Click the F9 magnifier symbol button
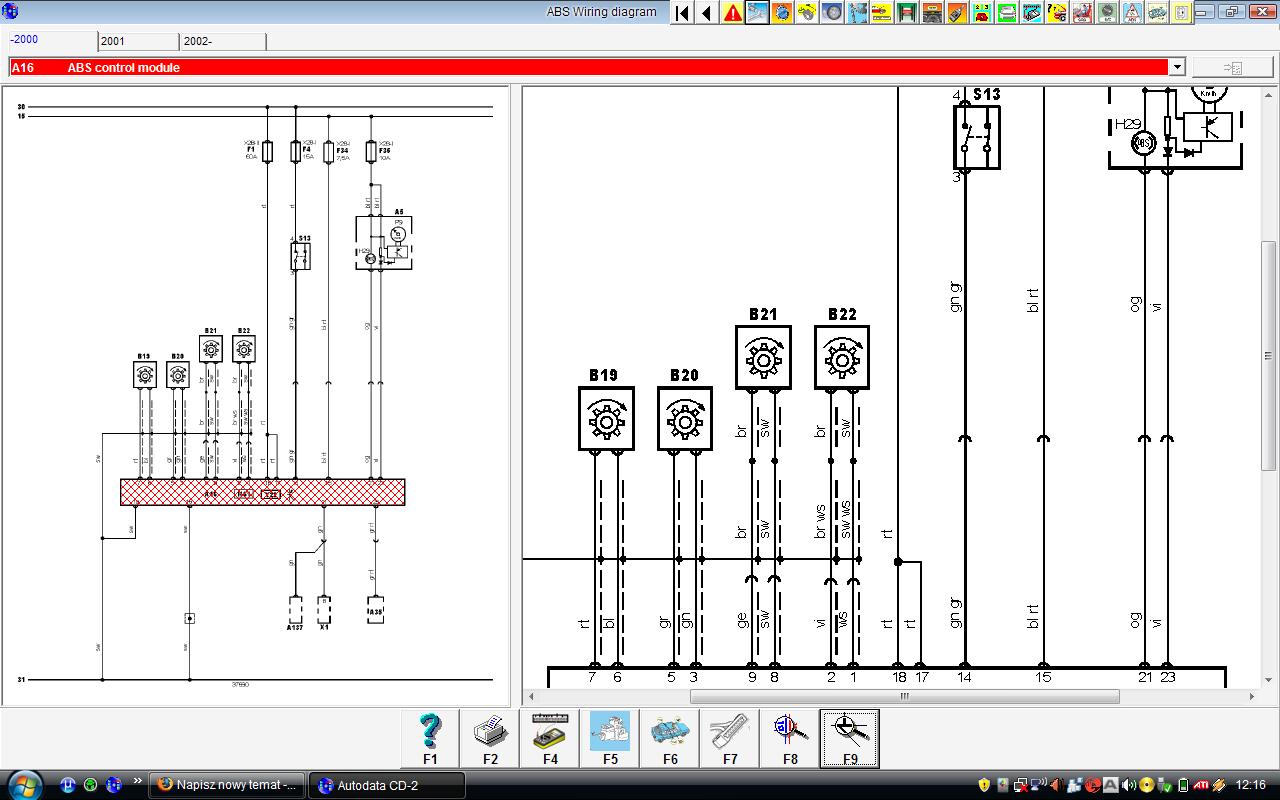The width and height of the screenshot is (1280, 800). [x=850, y=738]
